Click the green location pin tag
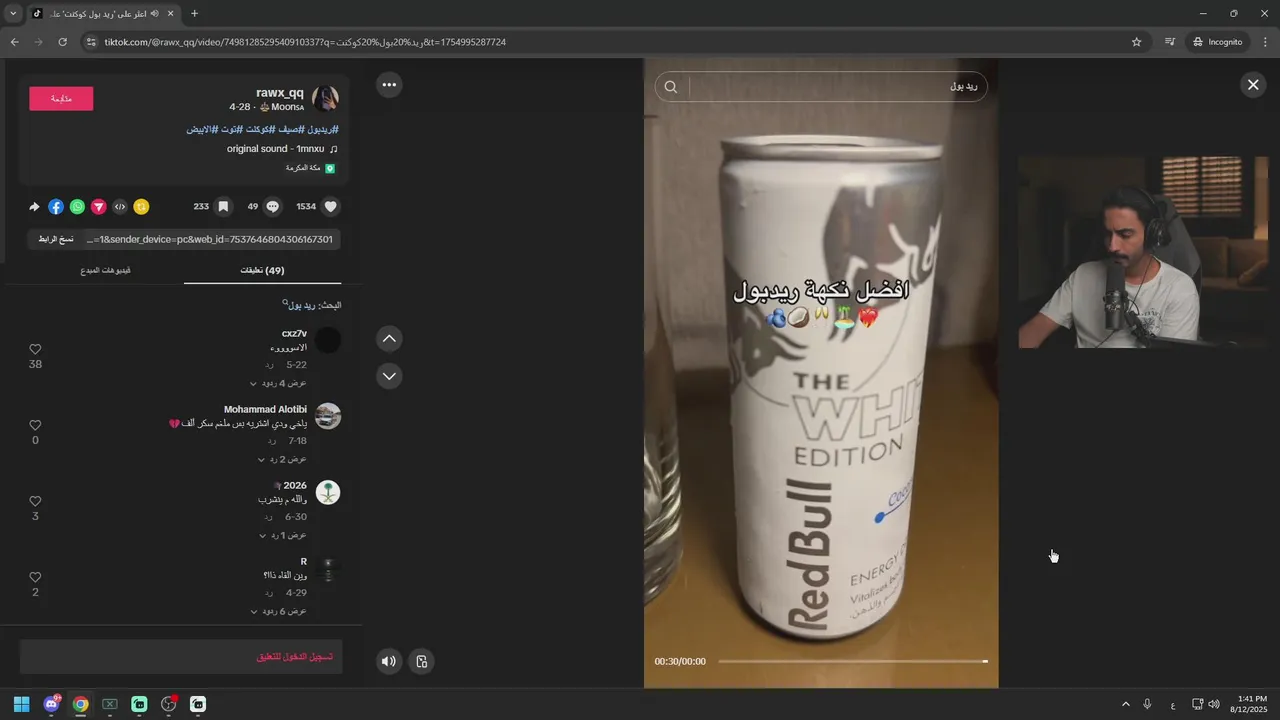 tap(330, 168)
